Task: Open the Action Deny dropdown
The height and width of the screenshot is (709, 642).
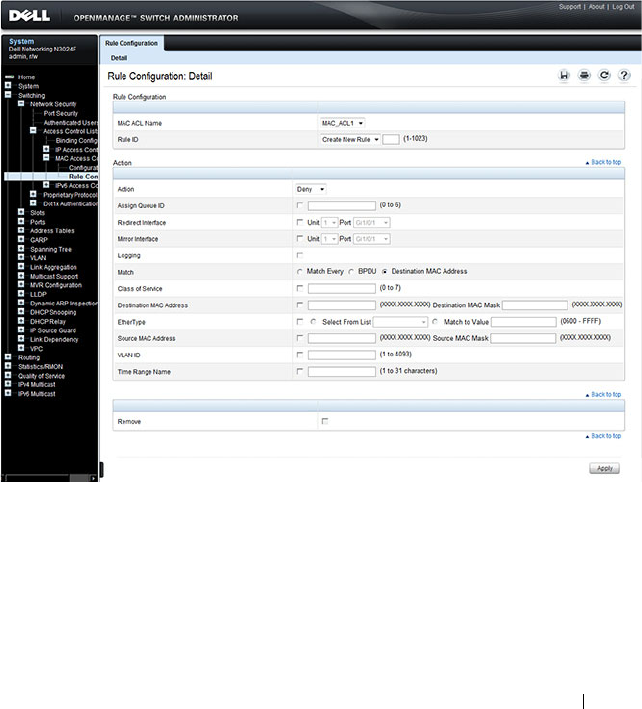Action: pos(311,189)
